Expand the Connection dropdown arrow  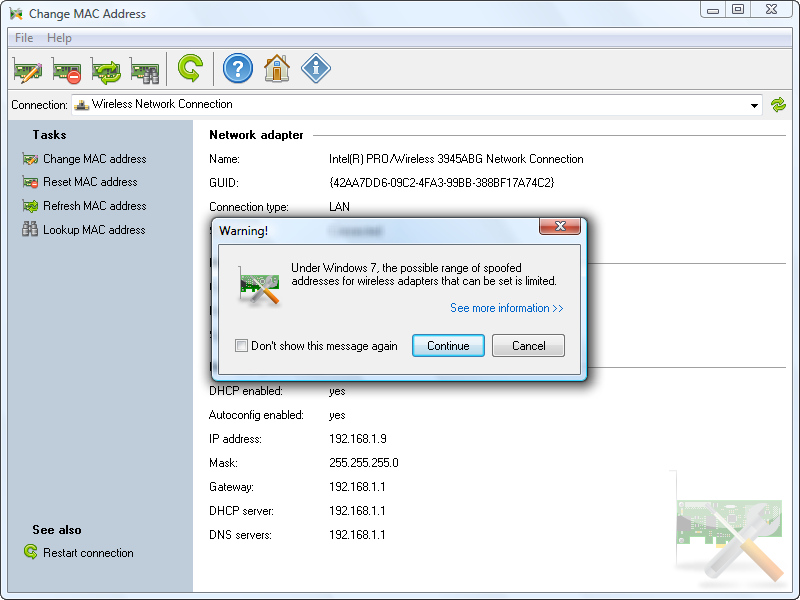click(x=755, y=105)
